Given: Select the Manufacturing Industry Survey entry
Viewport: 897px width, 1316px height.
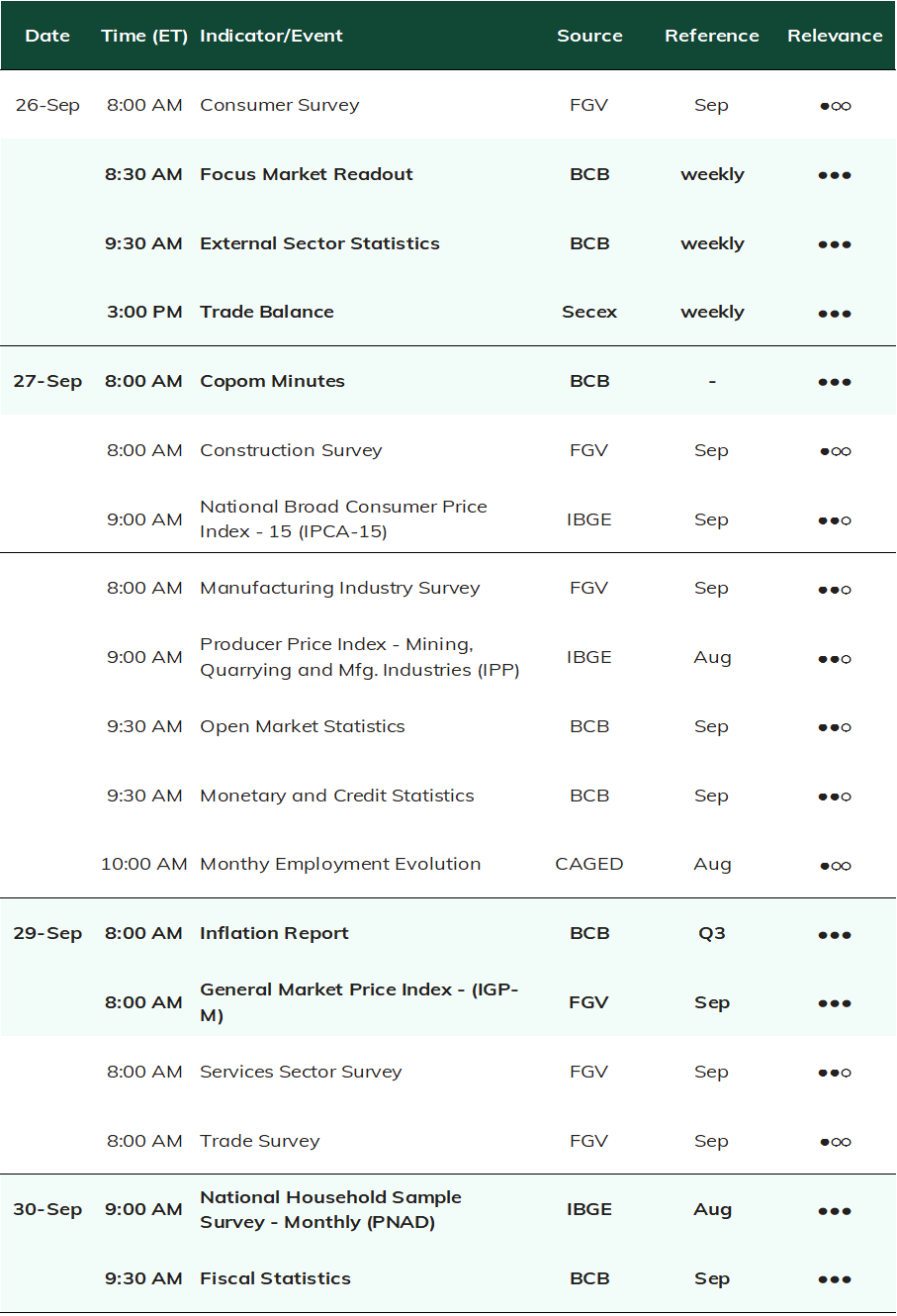Looking at the screenshot, I should coord(340,588).
